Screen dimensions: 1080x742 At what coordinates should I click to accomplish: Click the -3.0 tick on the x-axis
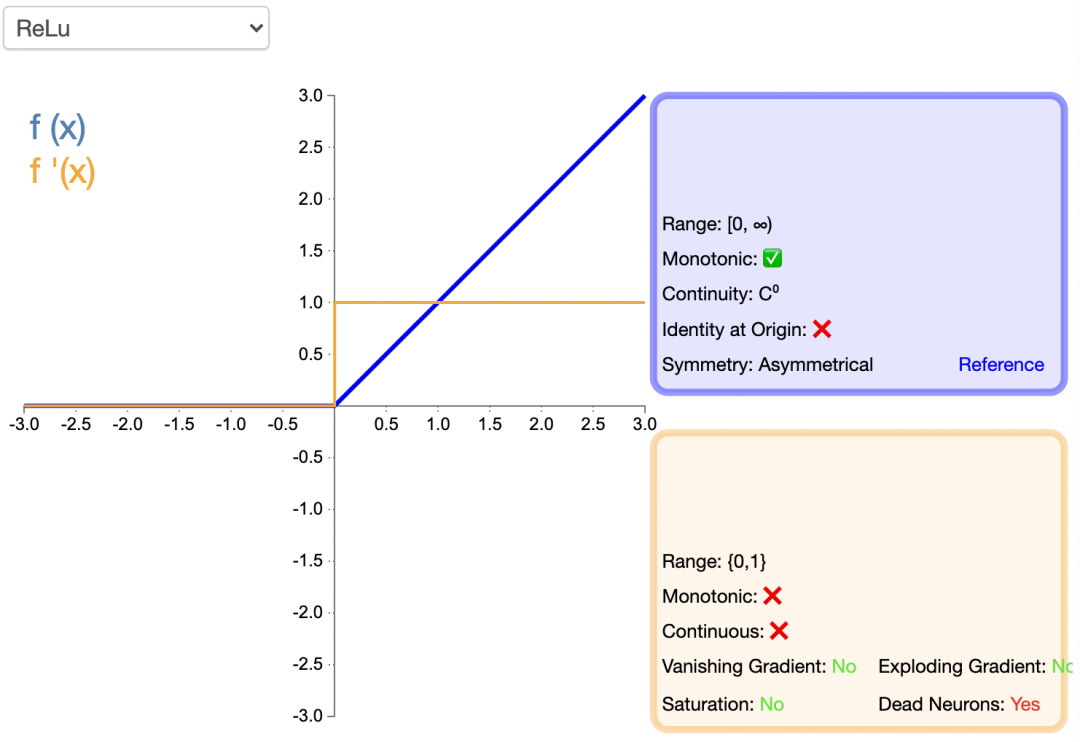24,424
